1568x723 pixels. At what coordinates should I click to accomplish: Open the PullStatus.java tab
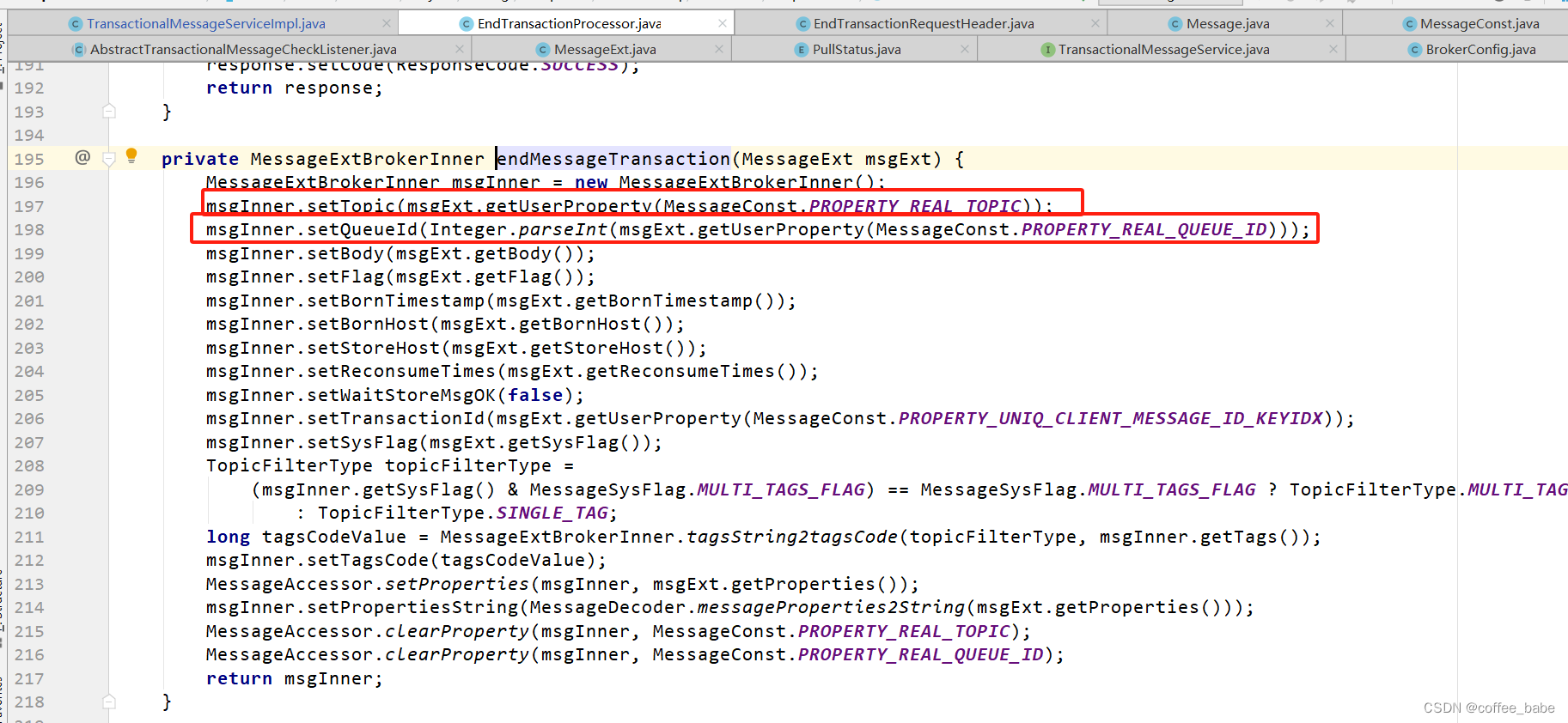[857, 50]
